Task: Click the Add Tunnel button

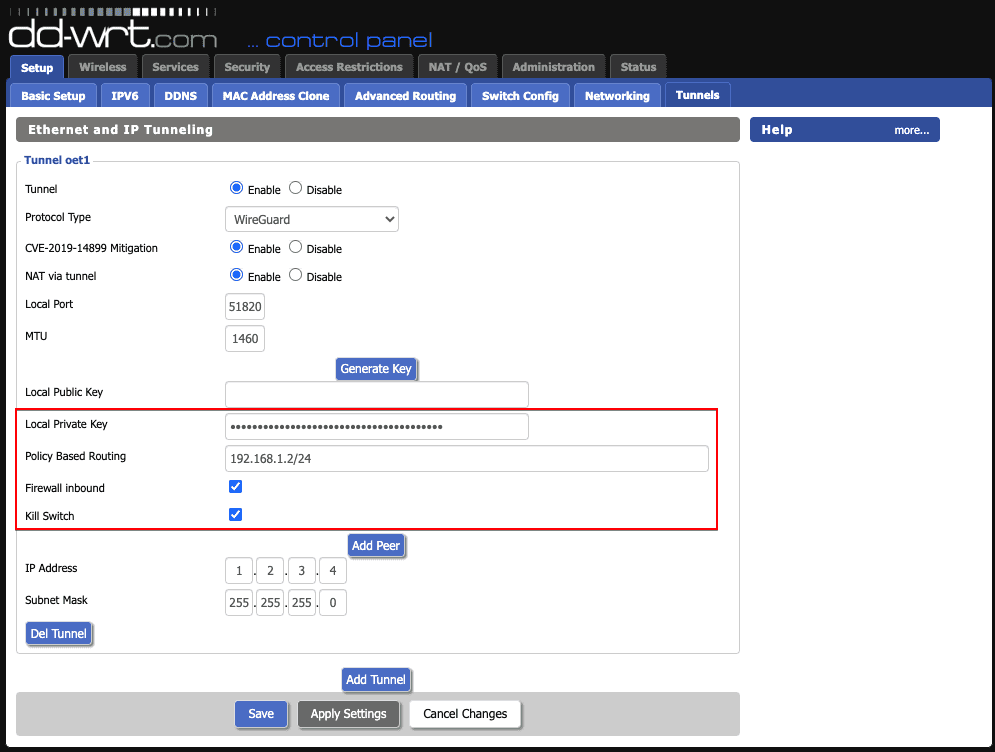Action: 375,679
